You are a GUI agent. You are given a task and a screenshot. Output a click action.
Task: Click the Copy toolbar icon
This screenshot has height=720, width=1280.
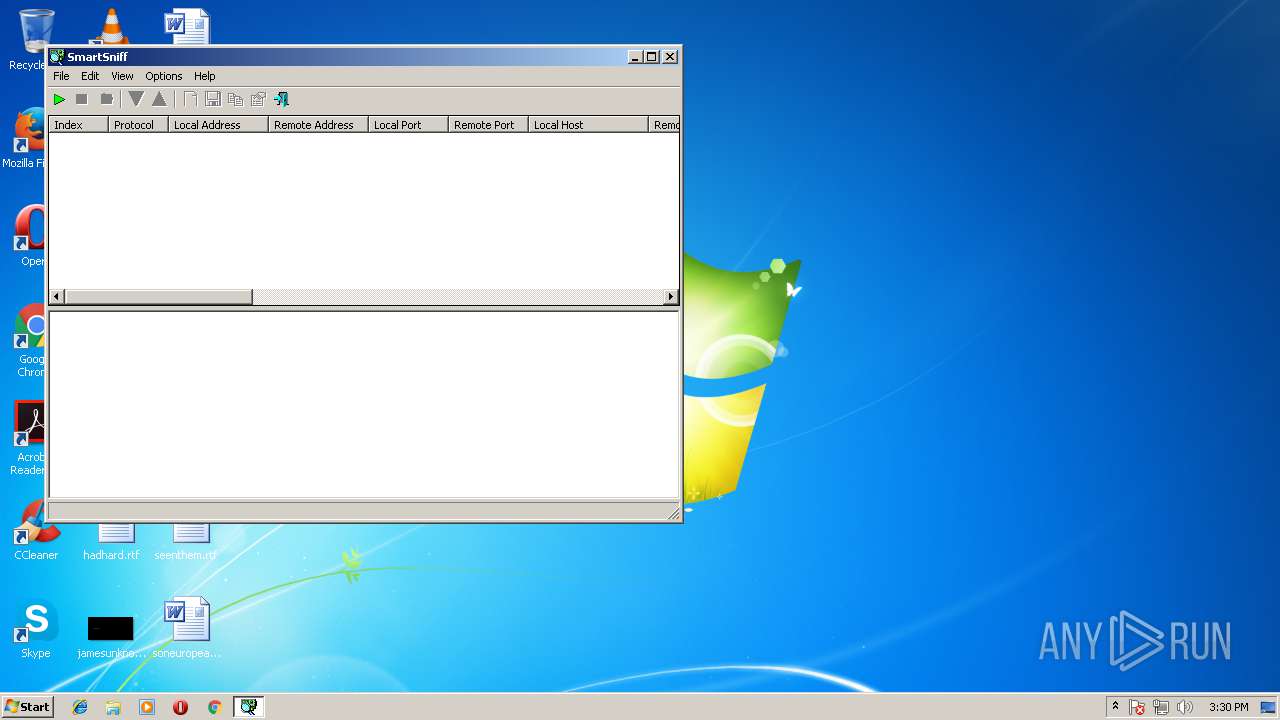[x=236, y=99]
